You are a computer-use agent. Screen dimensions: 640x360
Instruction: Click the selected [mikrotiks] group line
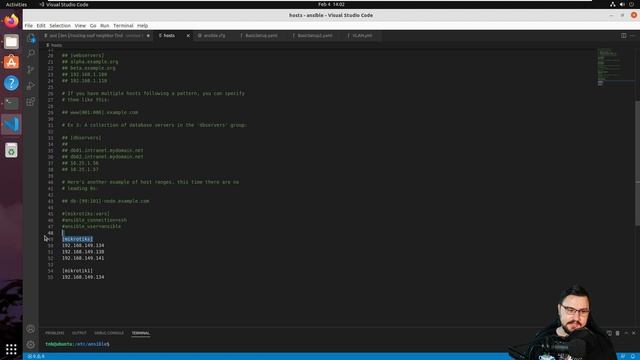[78, 239]
